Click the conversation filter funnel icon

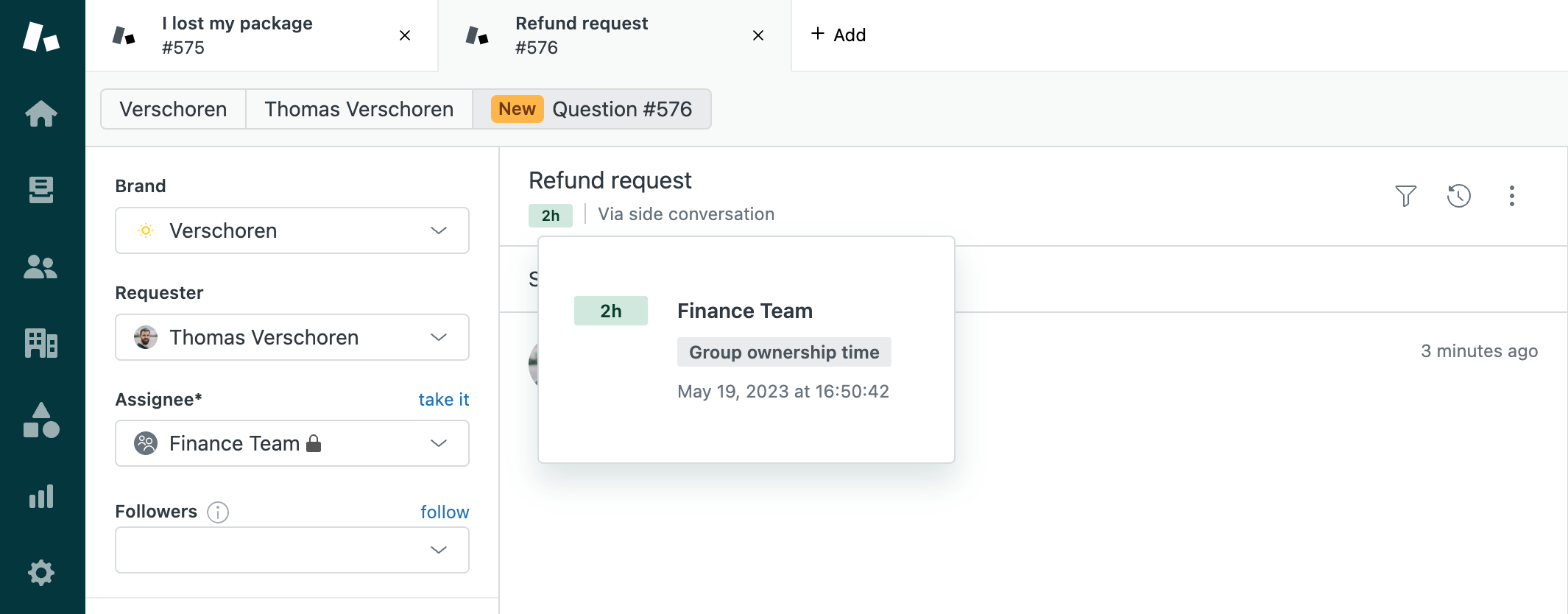pos(1405,196)
